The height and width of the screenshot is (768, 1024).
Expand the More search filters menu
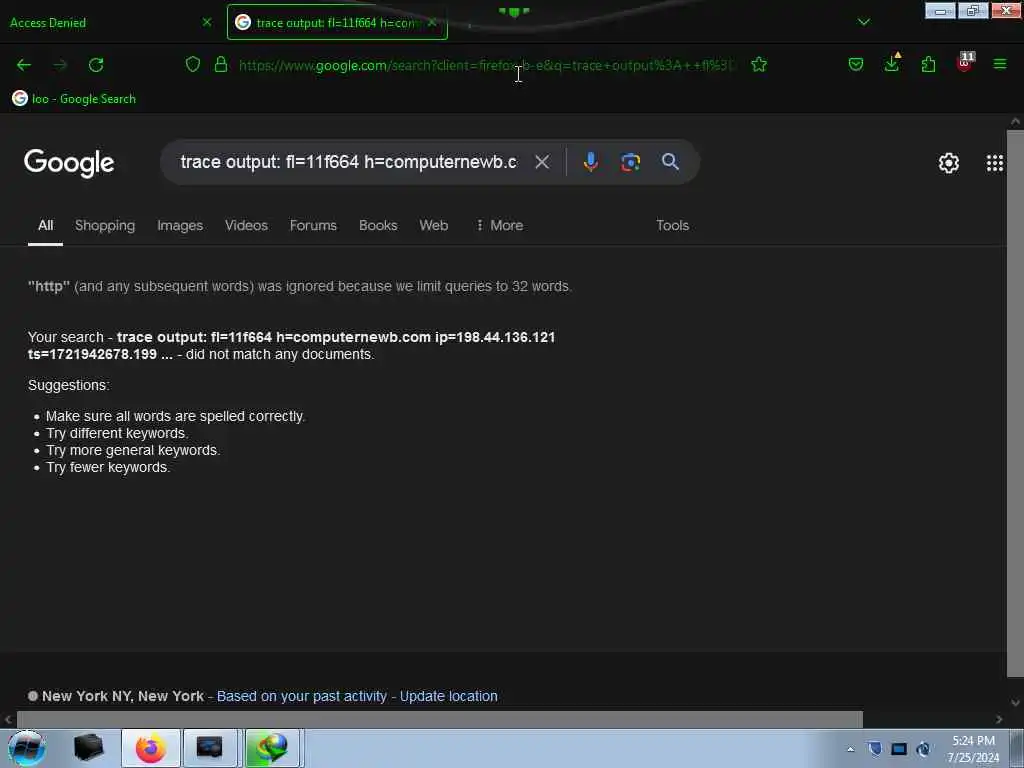click(500, 225)
